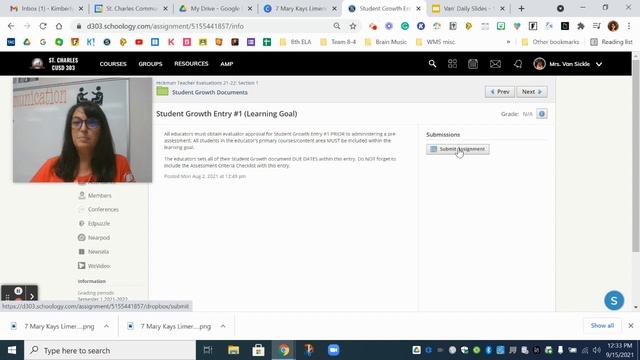
Task: Open Newsela in the course sidebar
Action: pos(98,251)
